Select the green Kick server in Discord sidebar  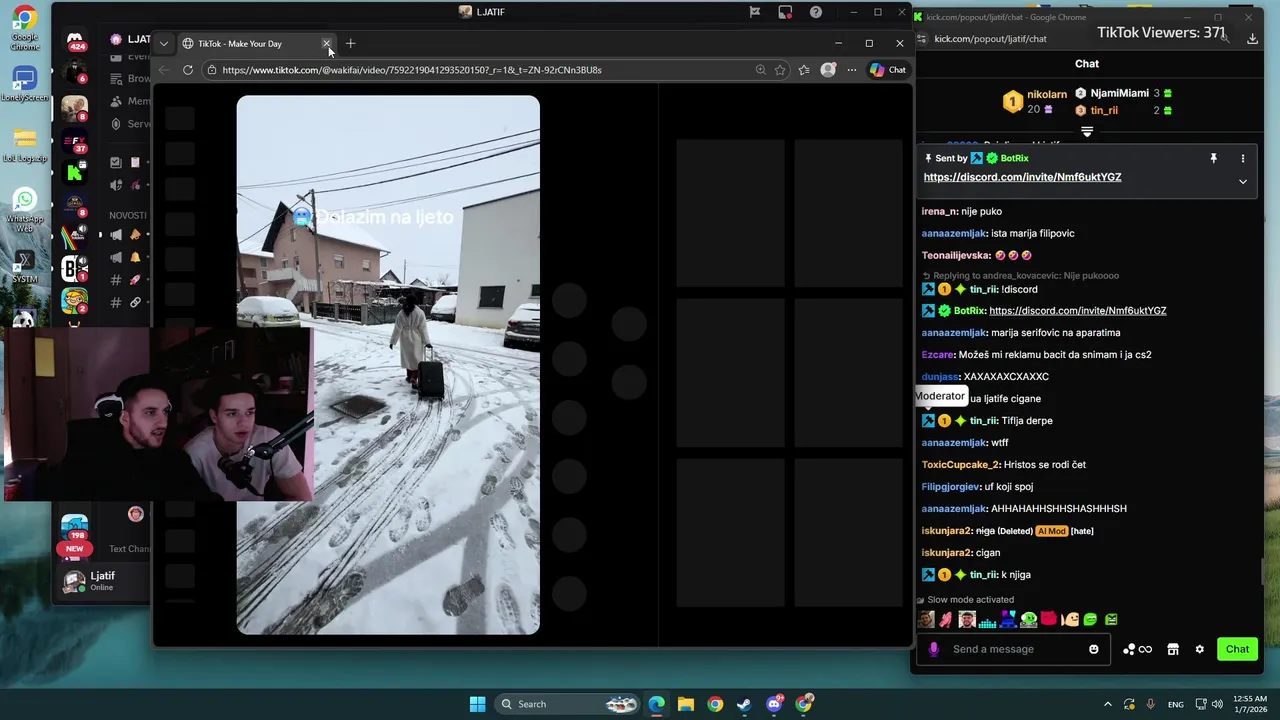click(75, 172)
